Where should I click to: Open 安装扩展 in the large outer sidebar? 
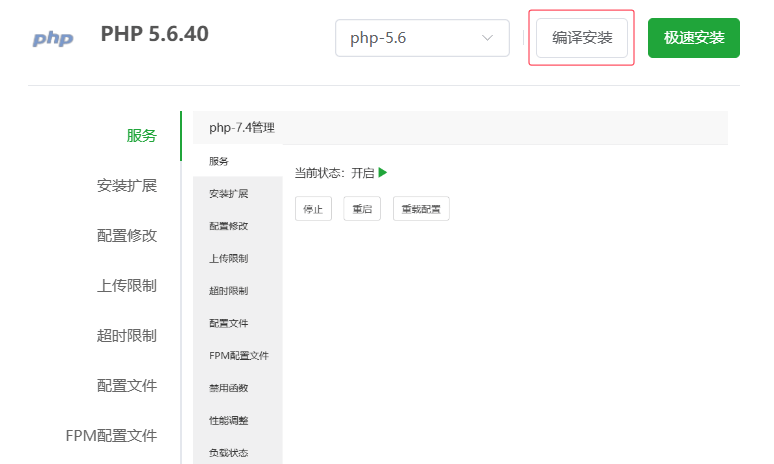tap(127, 186)
